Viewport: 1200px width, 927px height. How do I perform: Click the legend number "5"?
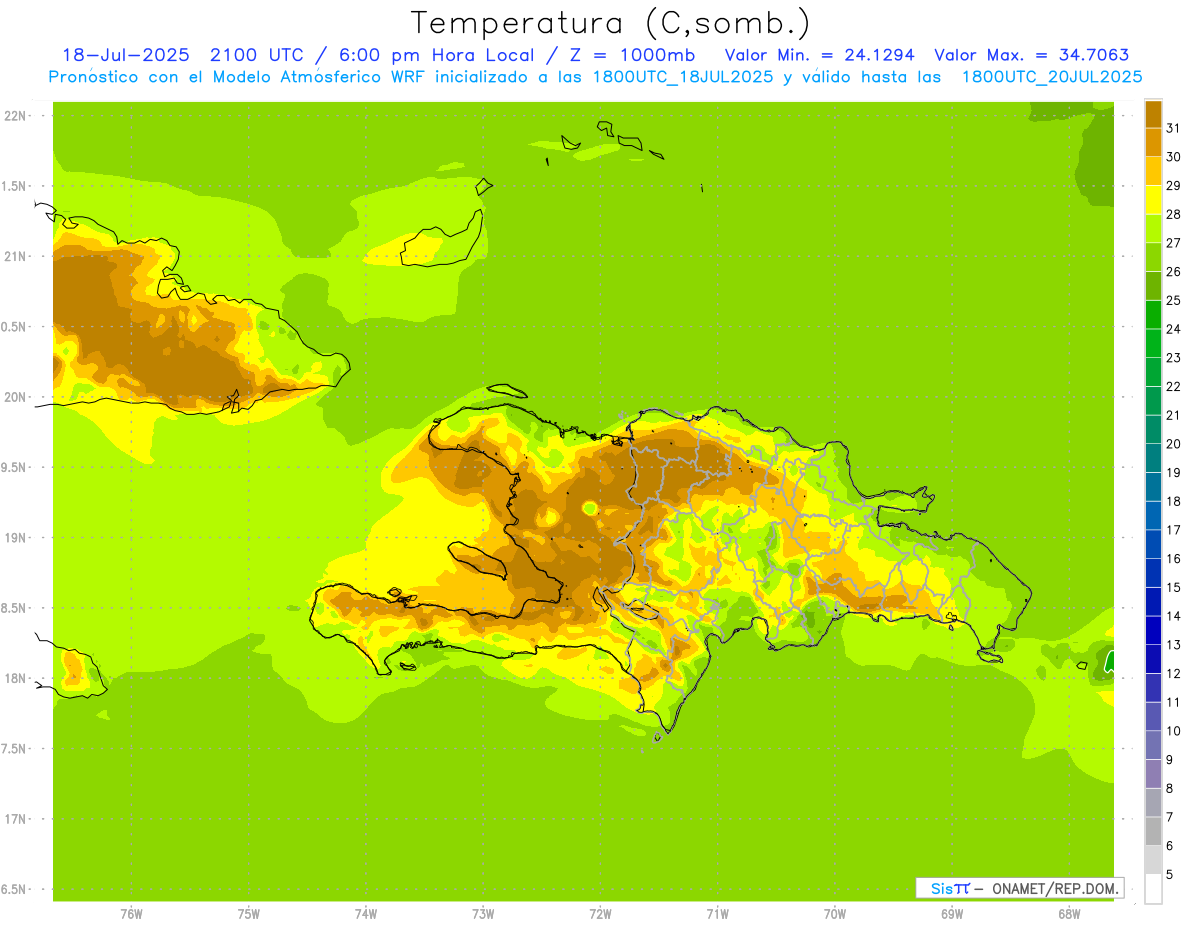pyautogui.click(x=1170, y=875)
